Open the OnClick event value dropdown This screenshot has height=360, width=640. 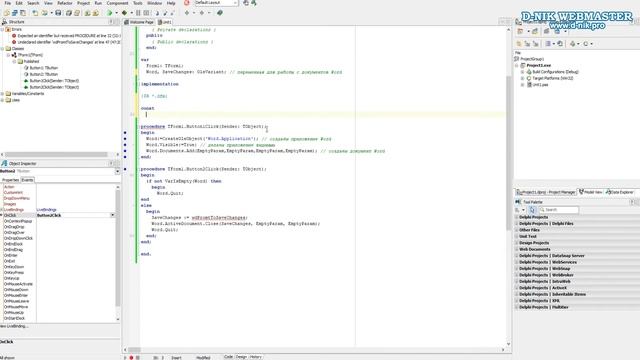coord(113,215)
